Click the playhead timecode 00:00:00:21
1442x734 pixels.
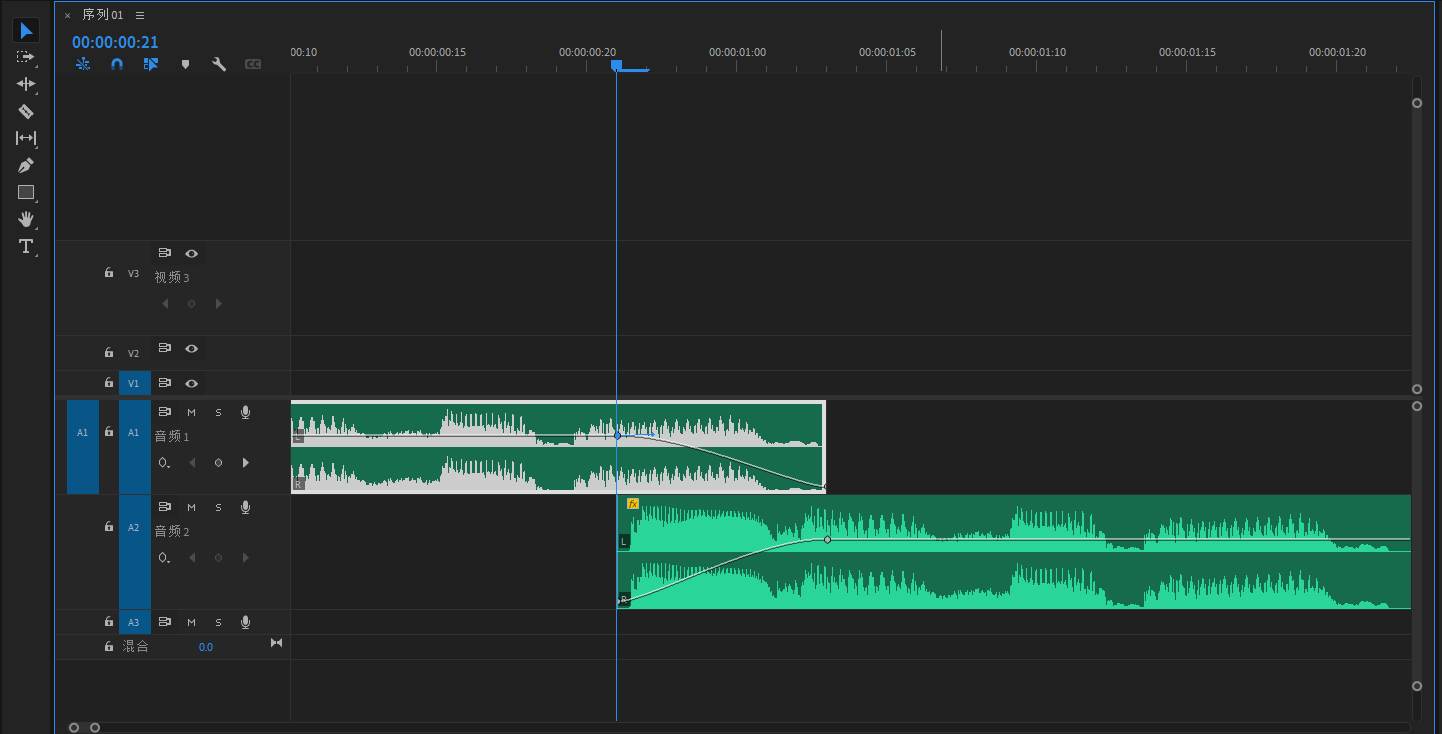pos(115,42)
